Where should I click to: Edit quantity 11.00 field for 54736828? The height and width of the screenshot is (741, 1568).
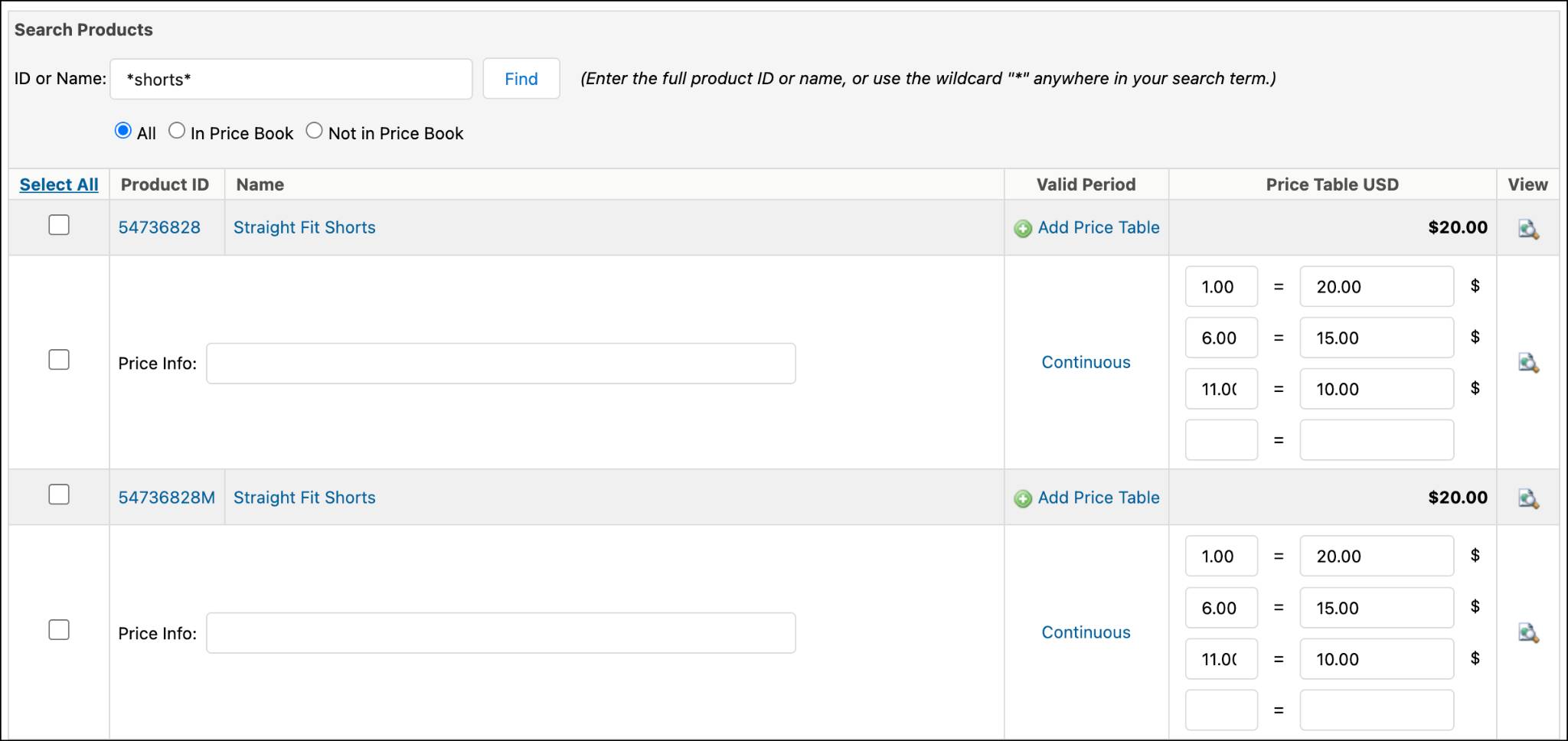[1221, 389]
